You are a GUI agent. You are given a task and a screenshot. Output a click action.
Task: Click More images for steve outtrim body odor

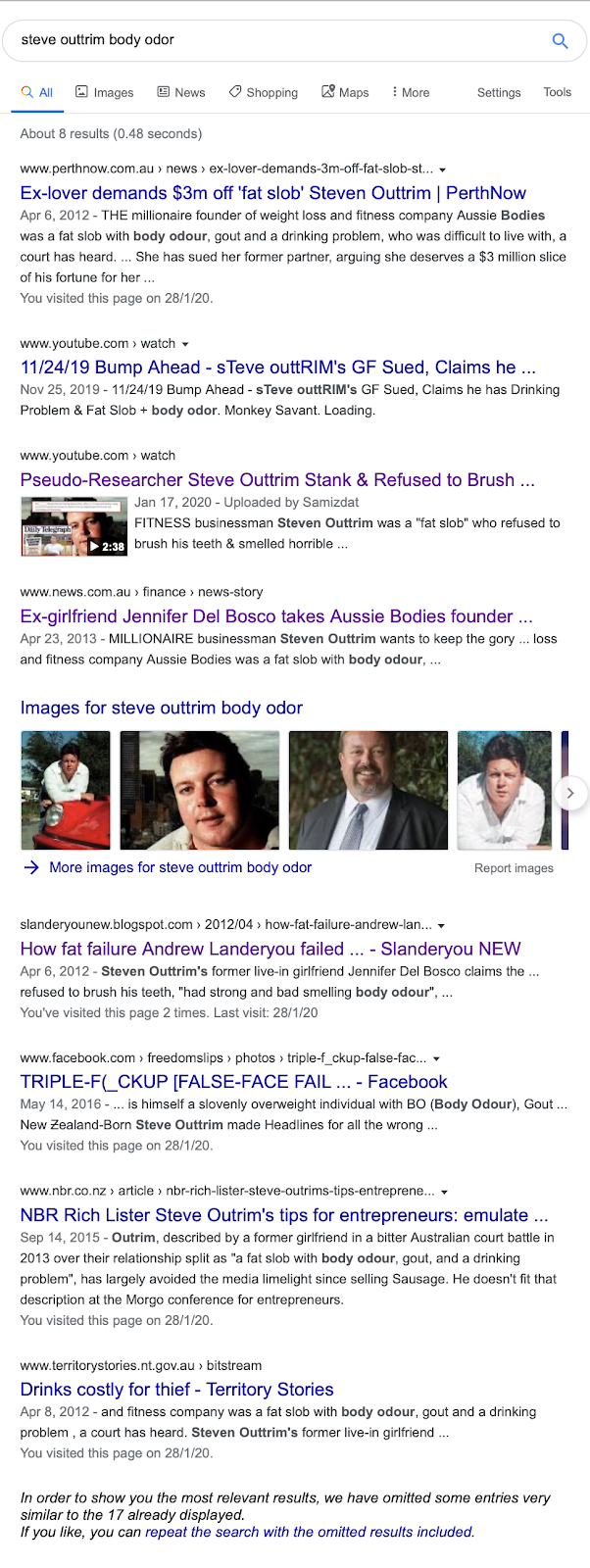click(x=180, y=867)
